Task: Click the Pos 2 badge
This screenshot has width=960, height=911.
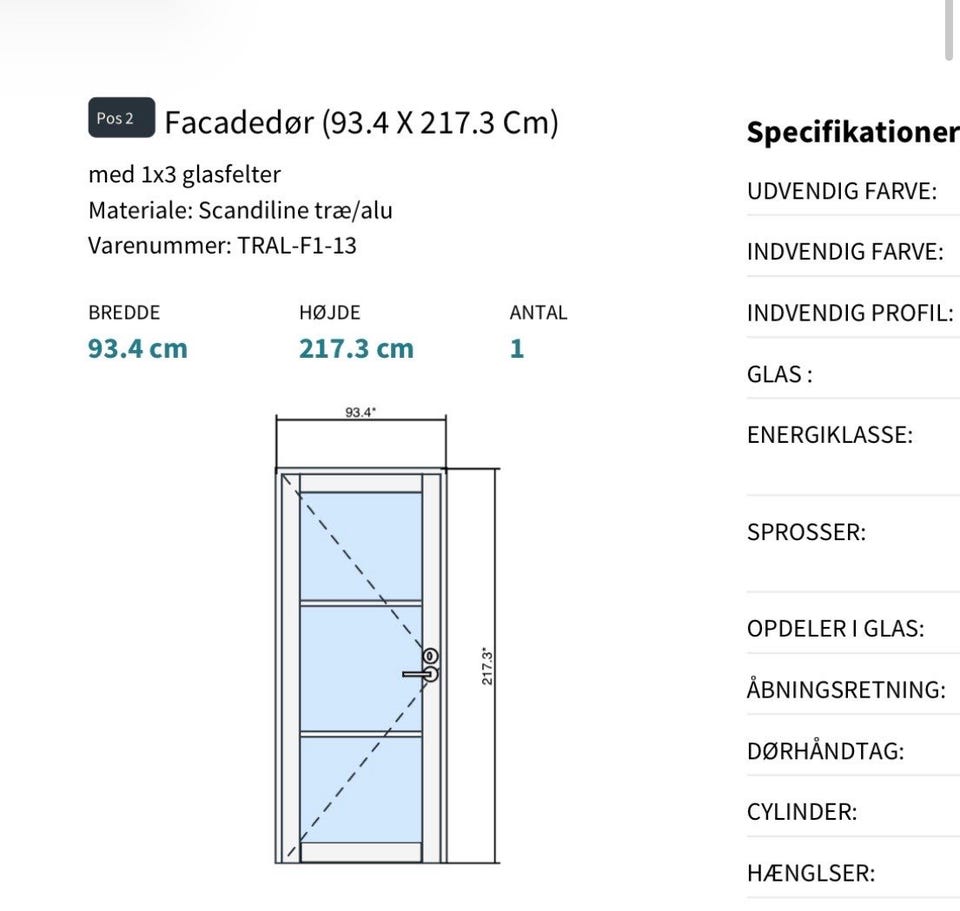Action: coord(121,118)
